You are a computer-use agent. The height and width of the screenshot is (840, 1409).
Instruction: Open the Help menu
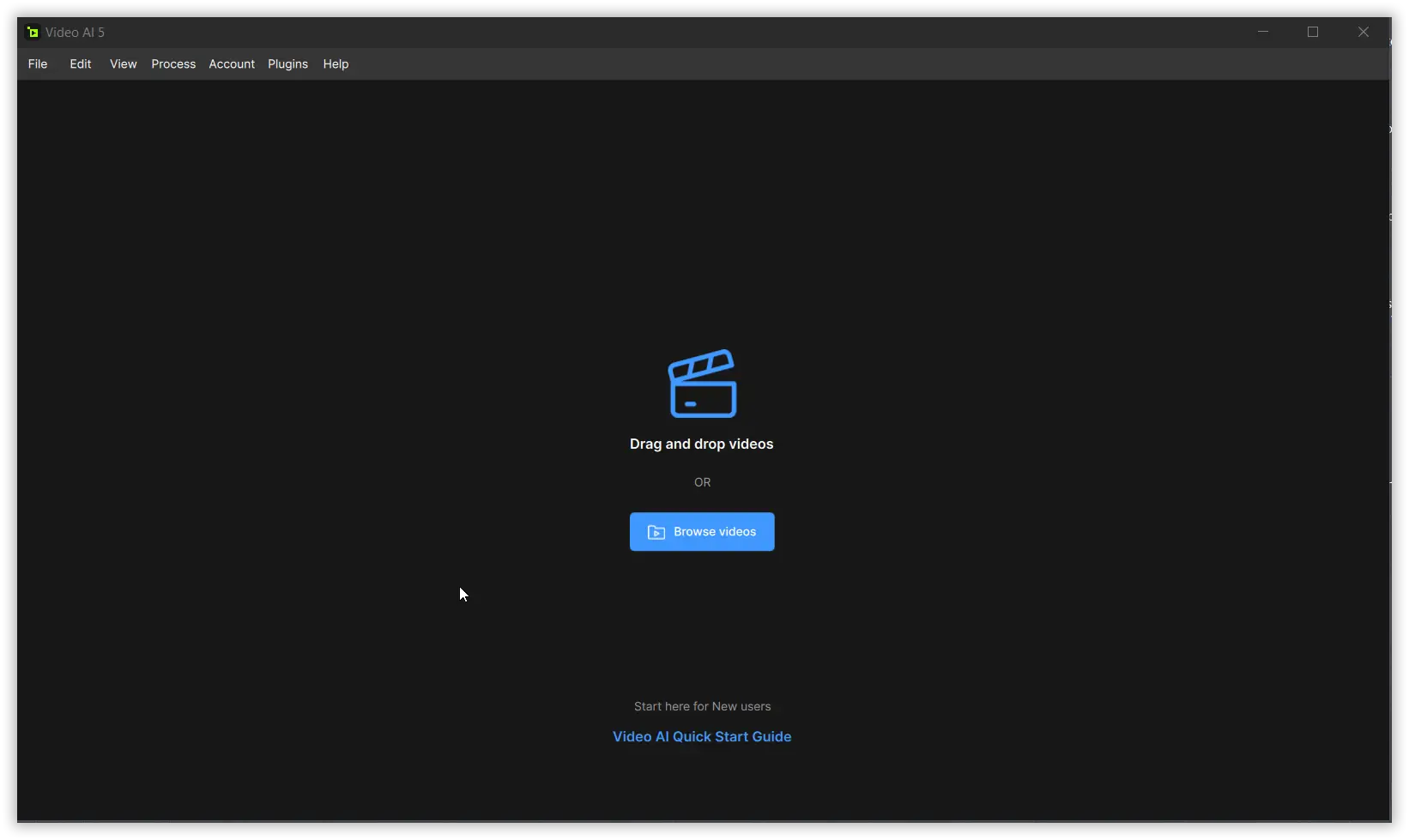pyautogui.click(x=336, y=64)
